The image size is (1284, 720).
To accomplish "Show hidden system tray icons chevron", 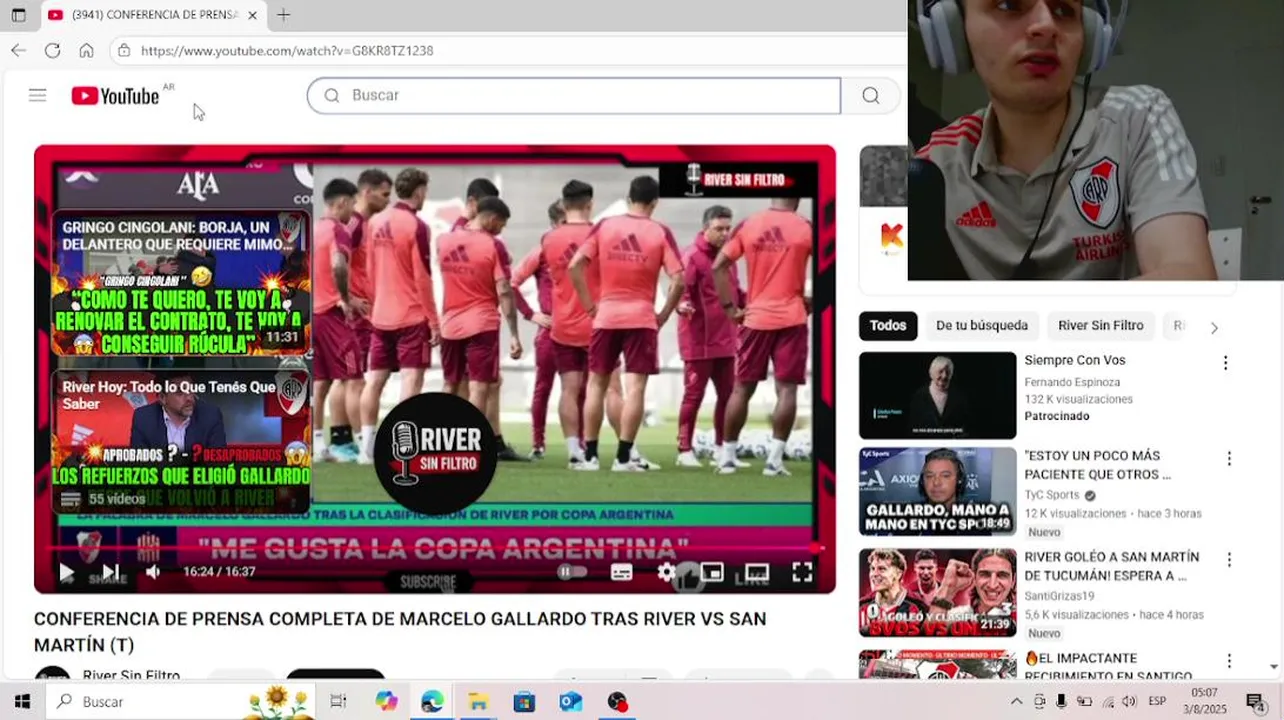I will pos(1016,702).
